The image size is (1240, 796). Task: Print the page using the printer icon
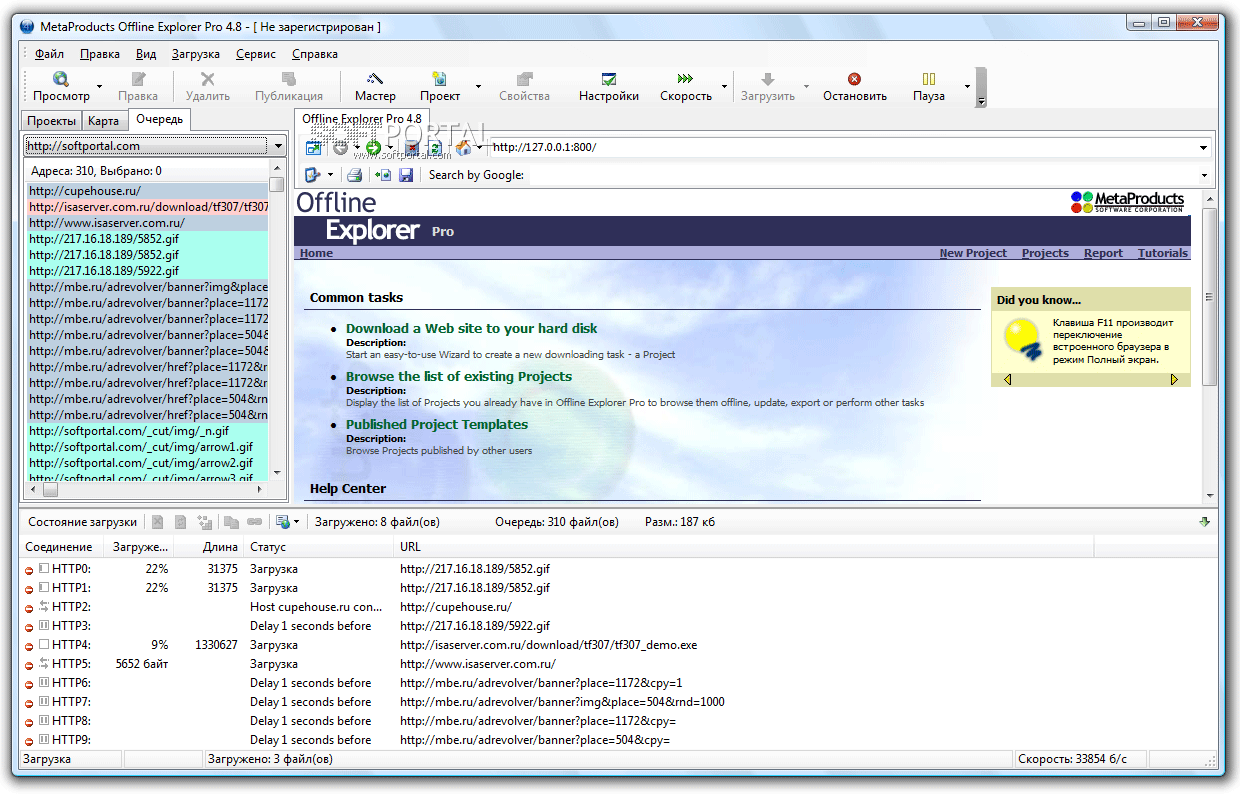[354, 175]
